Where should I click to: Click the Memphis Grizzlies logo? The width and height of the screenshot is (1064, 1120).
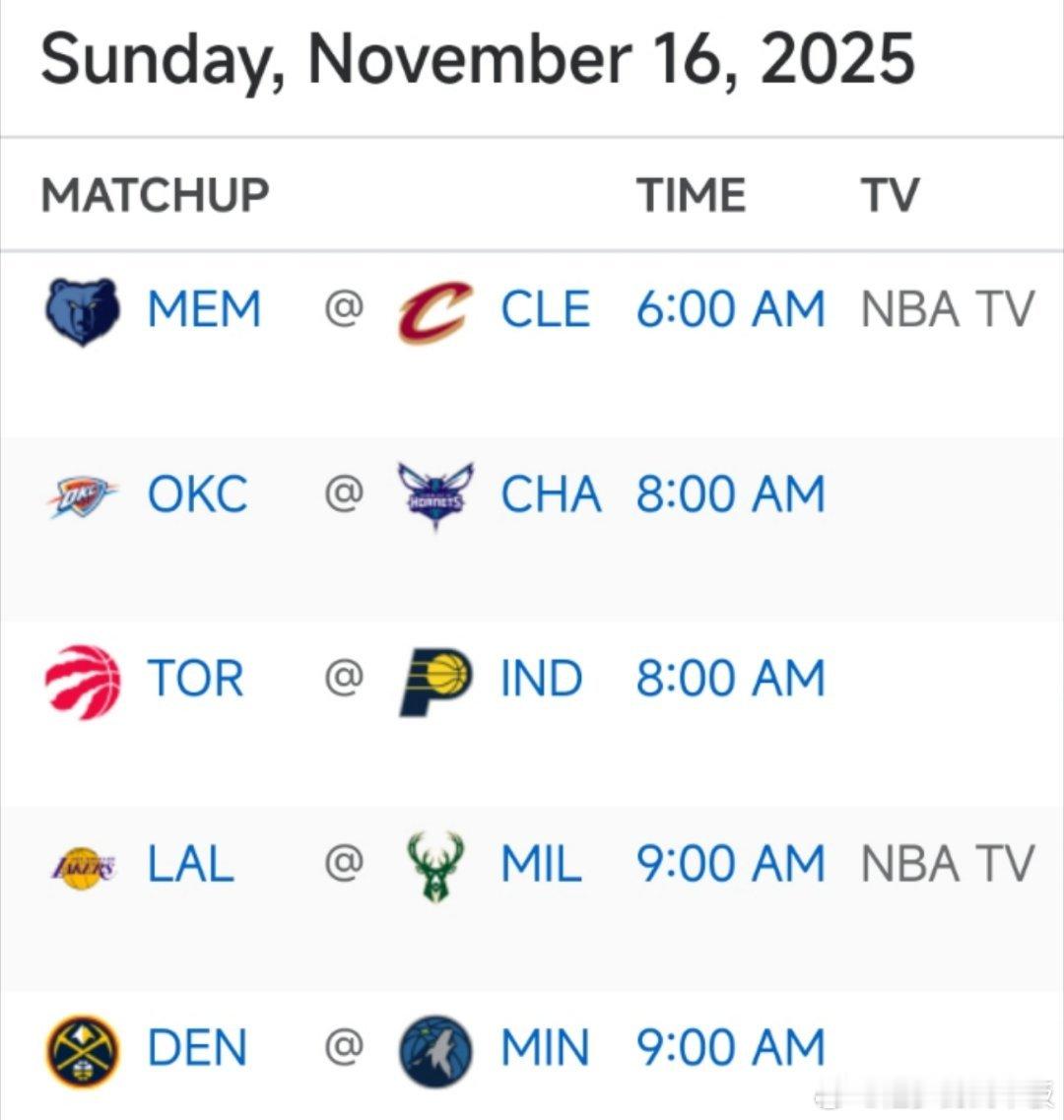click(83, 311)
